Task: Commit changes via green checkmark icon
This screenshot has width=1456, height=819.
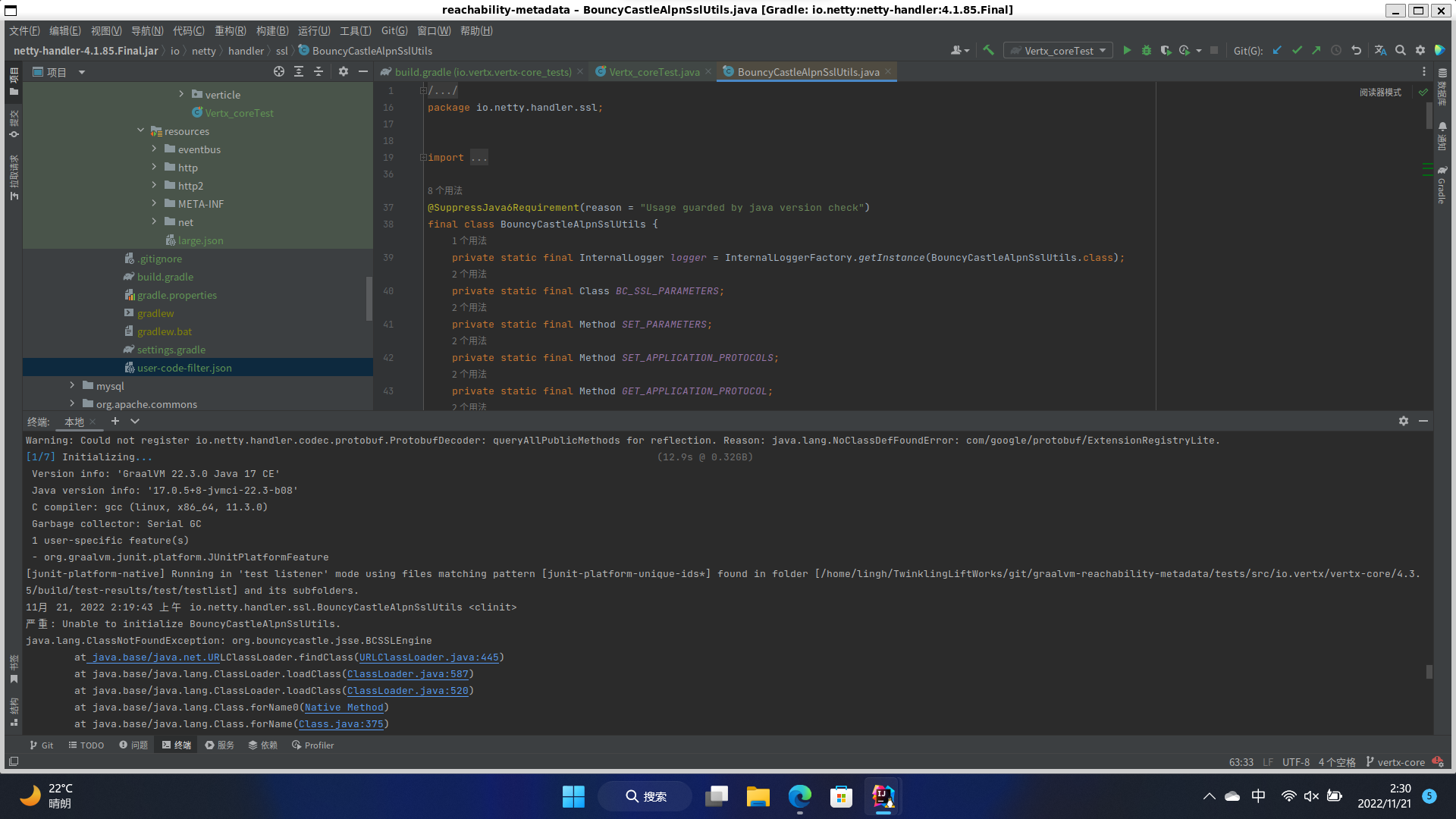Action: 1297,50
